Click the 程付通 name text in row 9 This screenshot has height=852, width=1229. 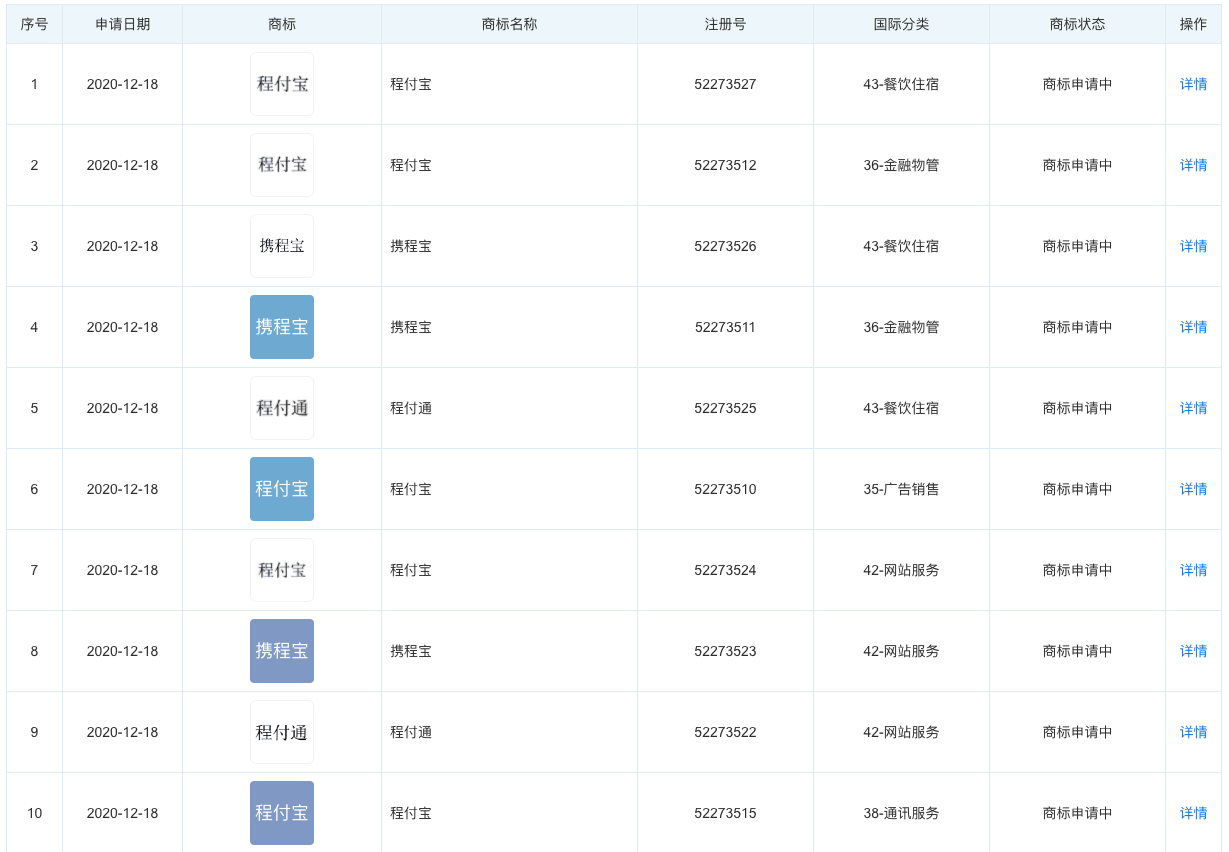411,732
